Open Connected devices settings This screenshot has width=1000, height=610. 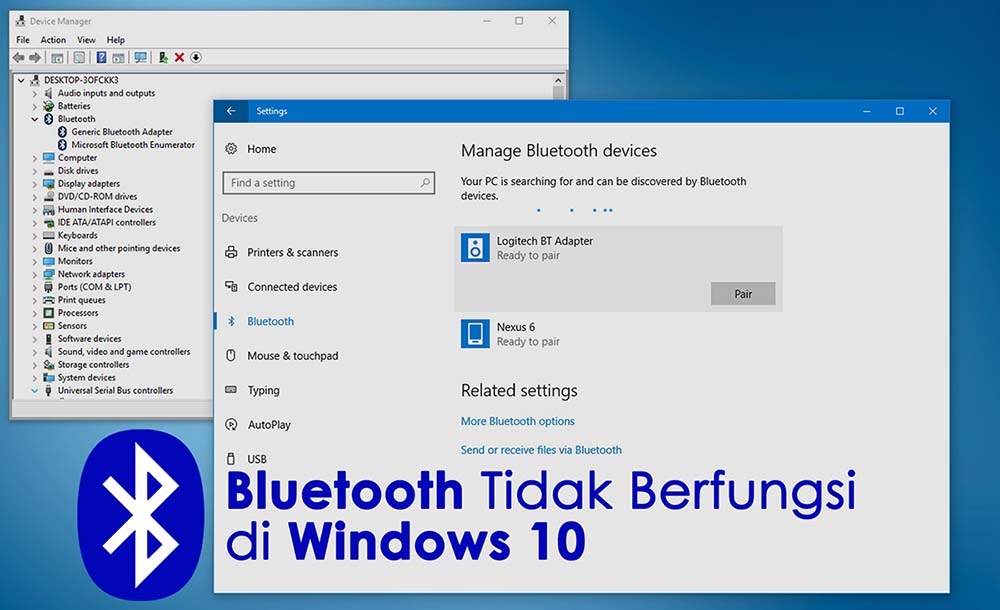292,286
